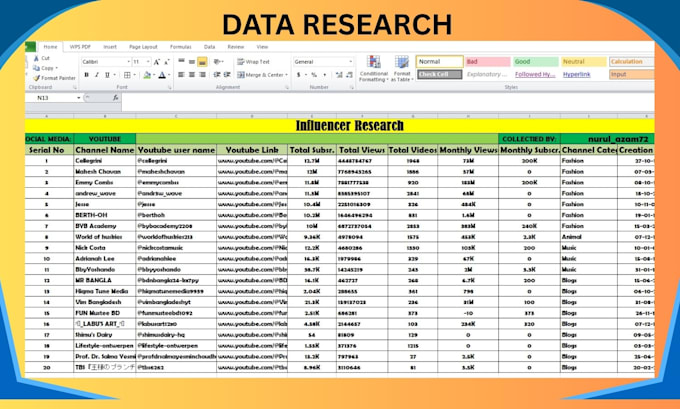680x409 pixels.
Task: Click the text Orientation icon
Action: point(218,62)
